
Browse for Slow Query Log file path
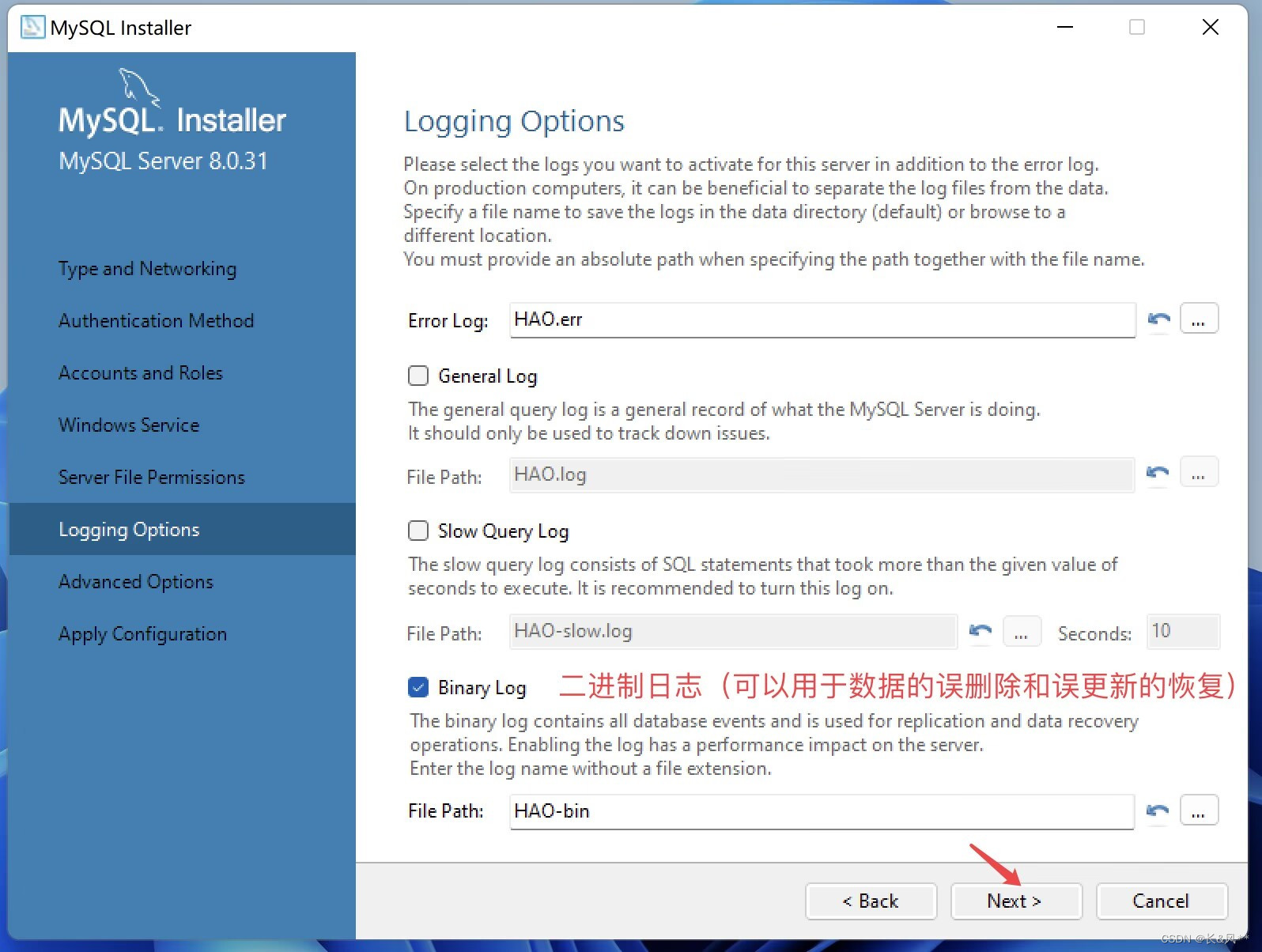[x=1022, y=631]
